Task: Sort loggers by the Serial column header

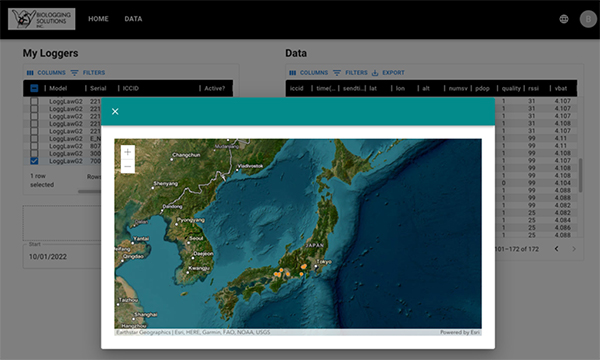Action: 98,88
